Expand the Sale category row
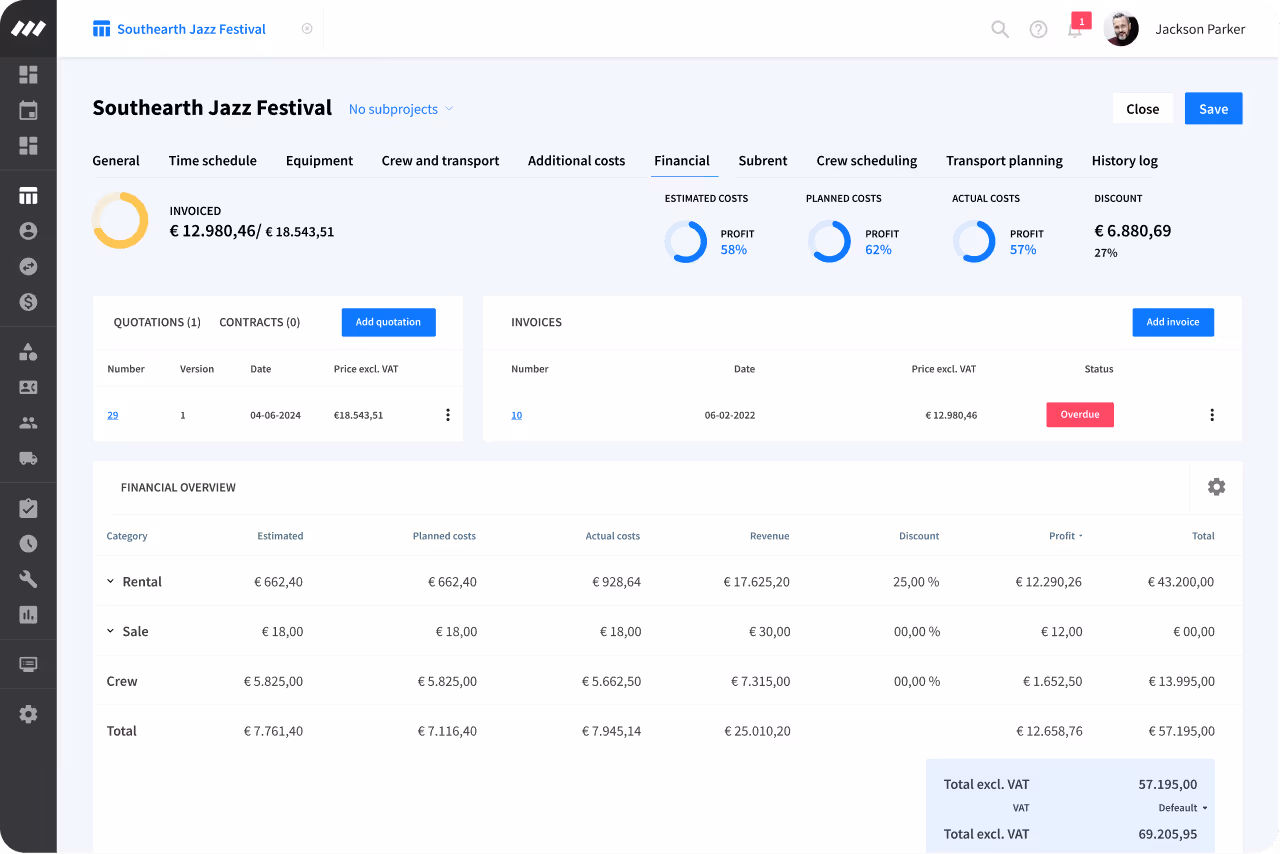This screenshot has height=854, width=1280. (x=111, y=632)
